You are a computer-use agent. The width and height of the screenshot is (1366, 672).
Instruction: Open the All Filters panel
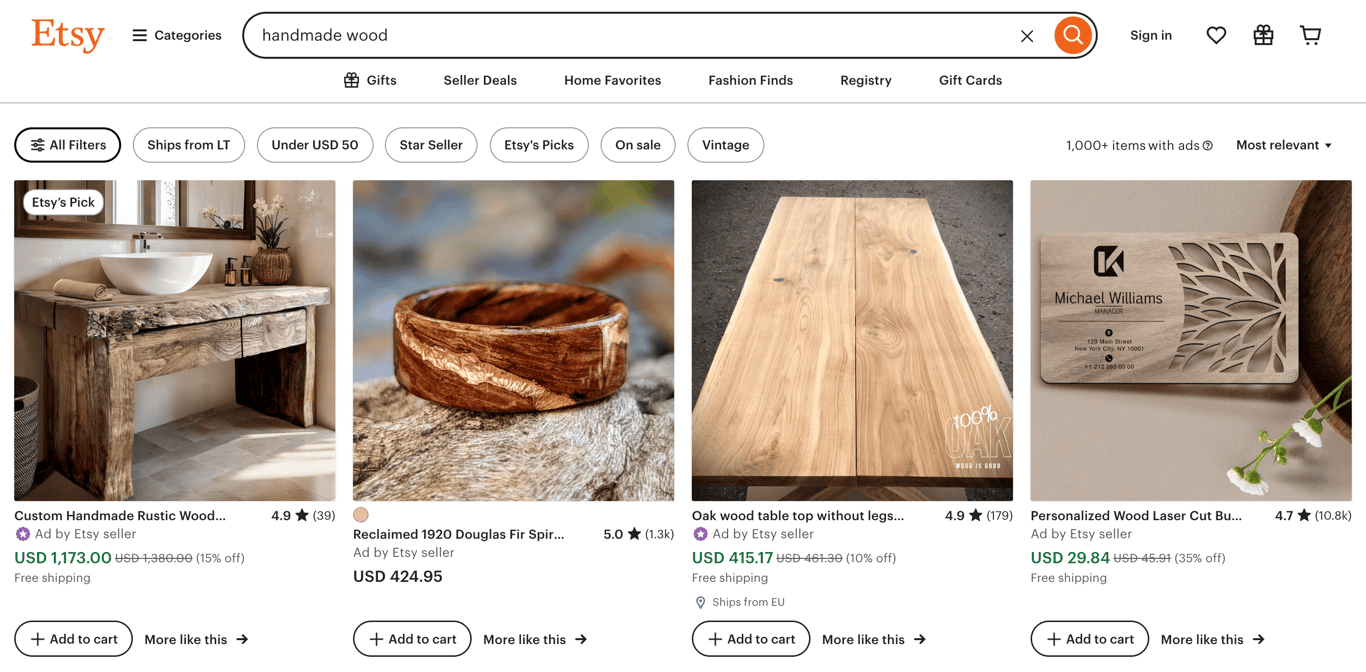[x=67, y=145]
